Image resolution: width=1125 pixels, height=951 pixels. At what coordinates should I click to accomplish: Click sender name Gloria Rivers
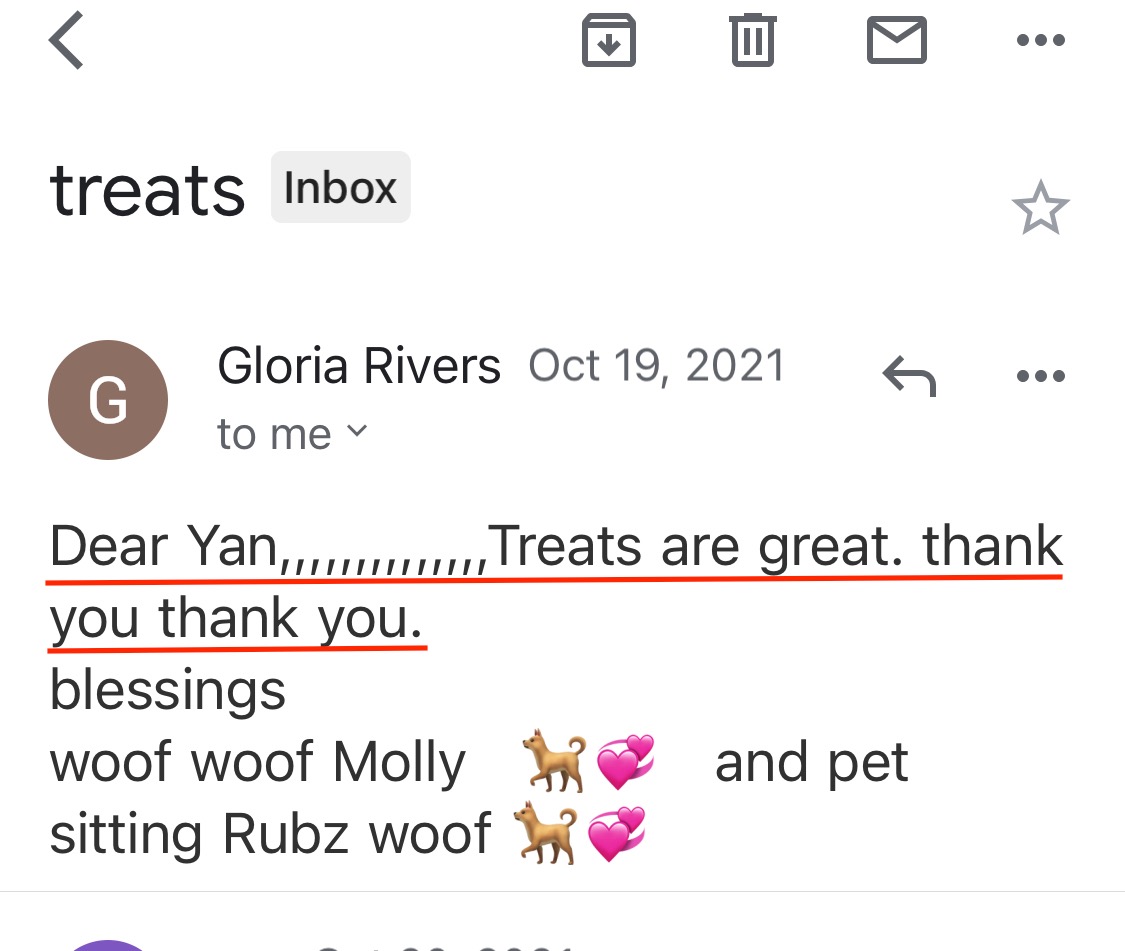[359, 367]
